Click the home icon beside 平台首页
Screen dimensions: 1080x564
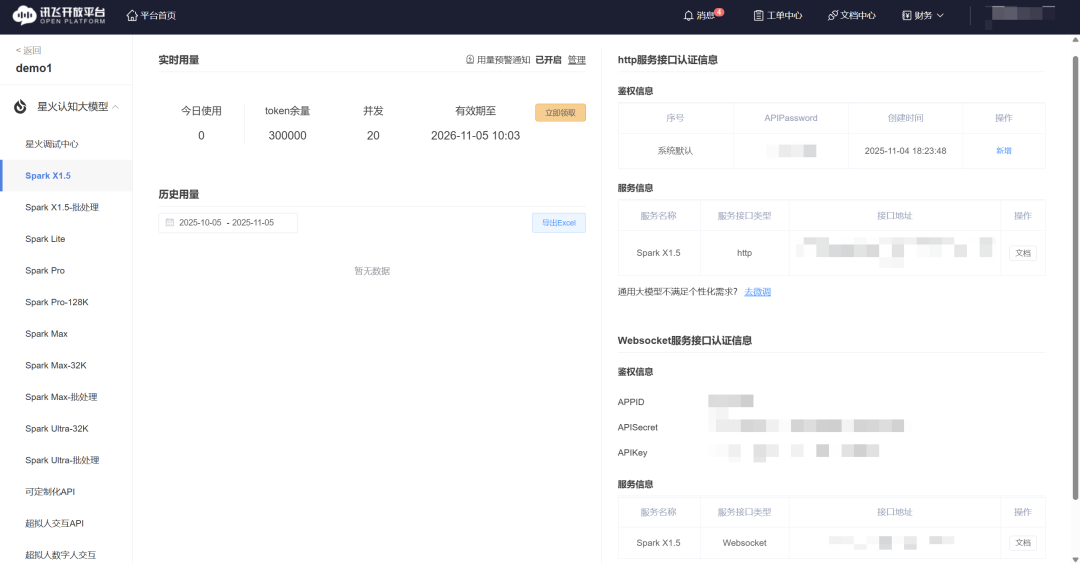tap(132, 15)
